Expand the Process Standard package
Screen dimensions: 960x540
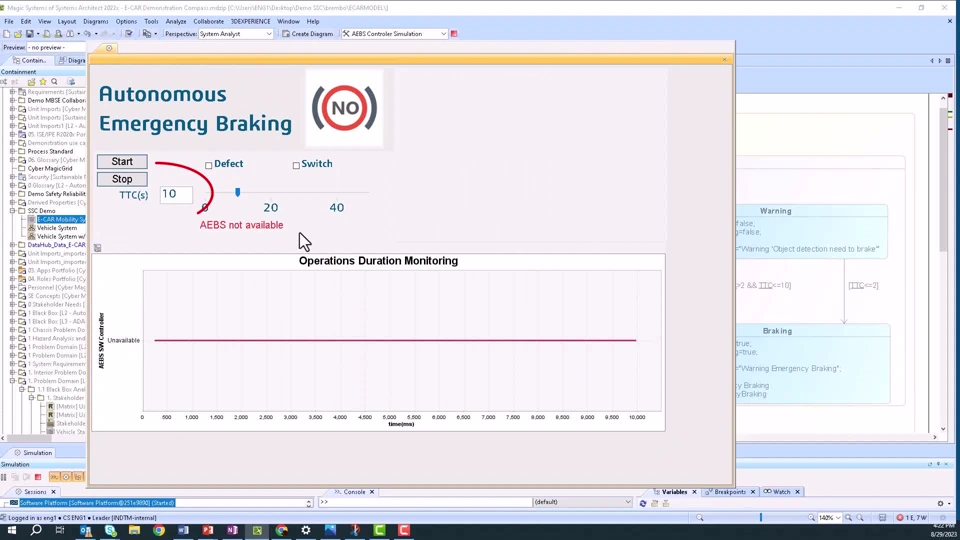pyautogui.click(x=13, y=151)
